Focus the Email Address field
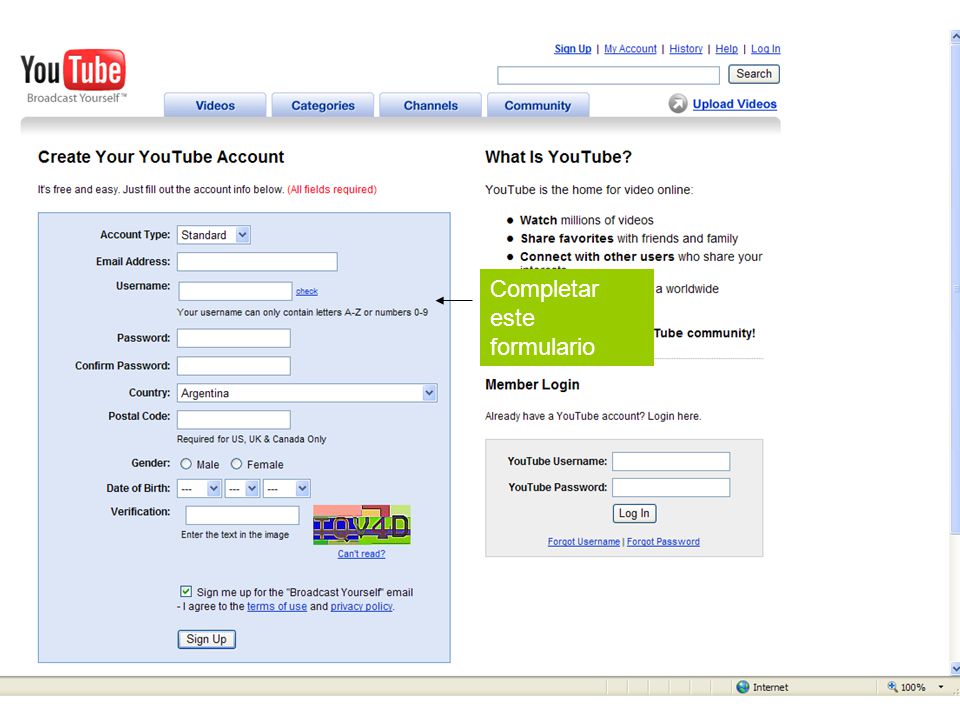This screenshot has height=720, width=960. tap(257, 261)
